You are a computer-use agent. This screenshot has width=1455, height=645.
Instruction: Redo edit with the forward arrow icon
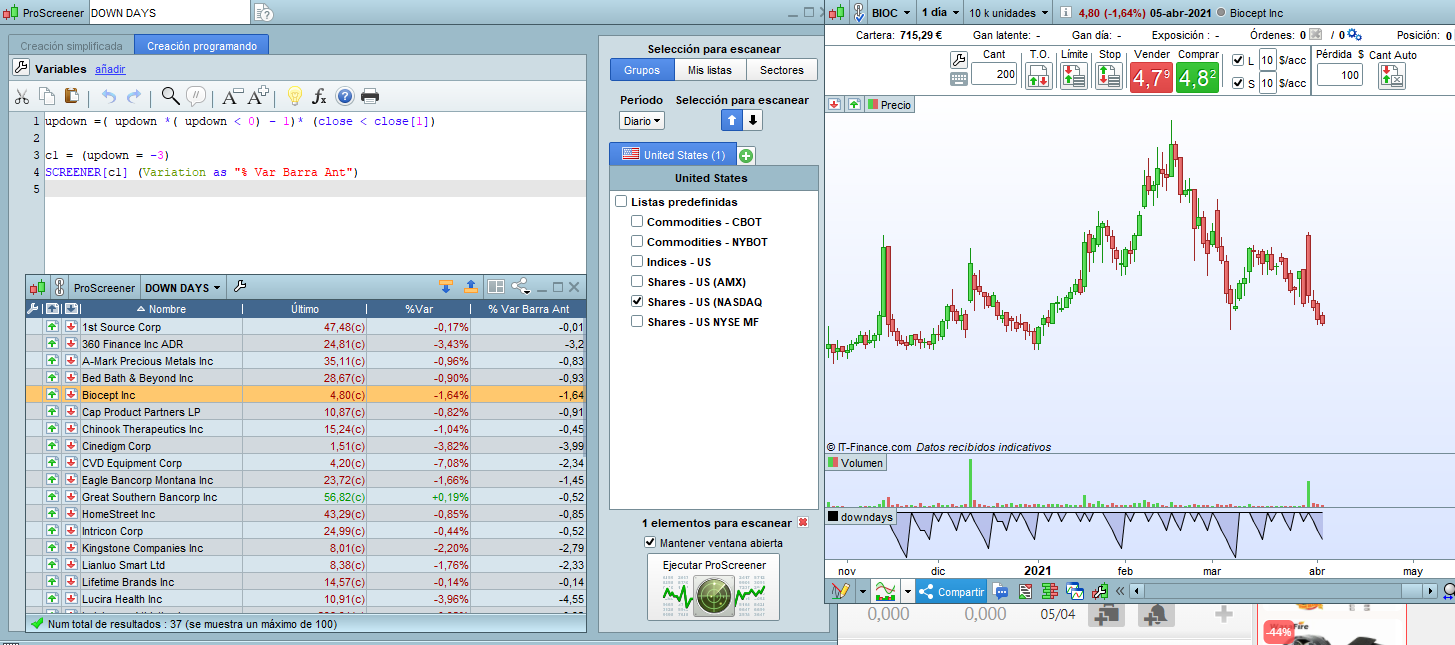coord(133,96)
